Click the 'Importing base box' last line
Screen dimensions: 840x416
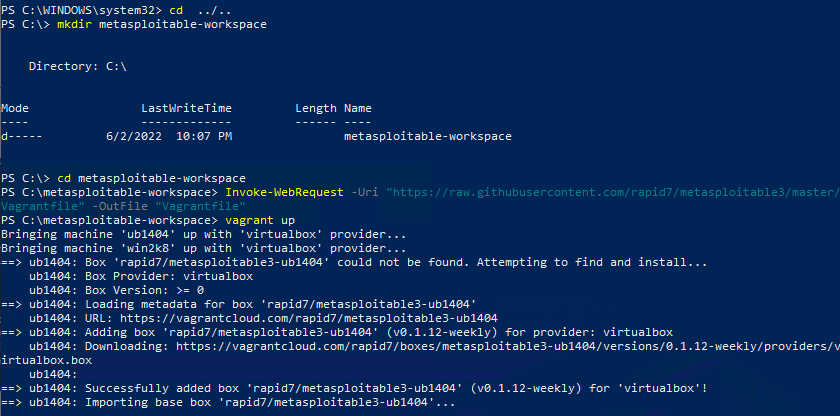tap(228, 402)
